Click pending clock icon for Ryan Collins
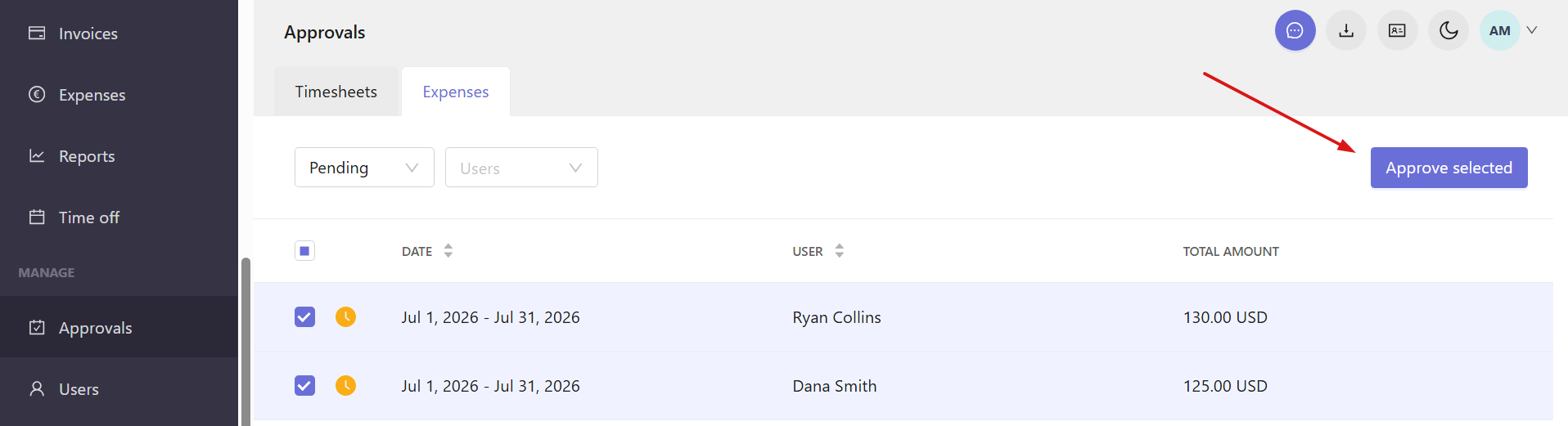Screen dimensions: 1568x426 [345, 316]
